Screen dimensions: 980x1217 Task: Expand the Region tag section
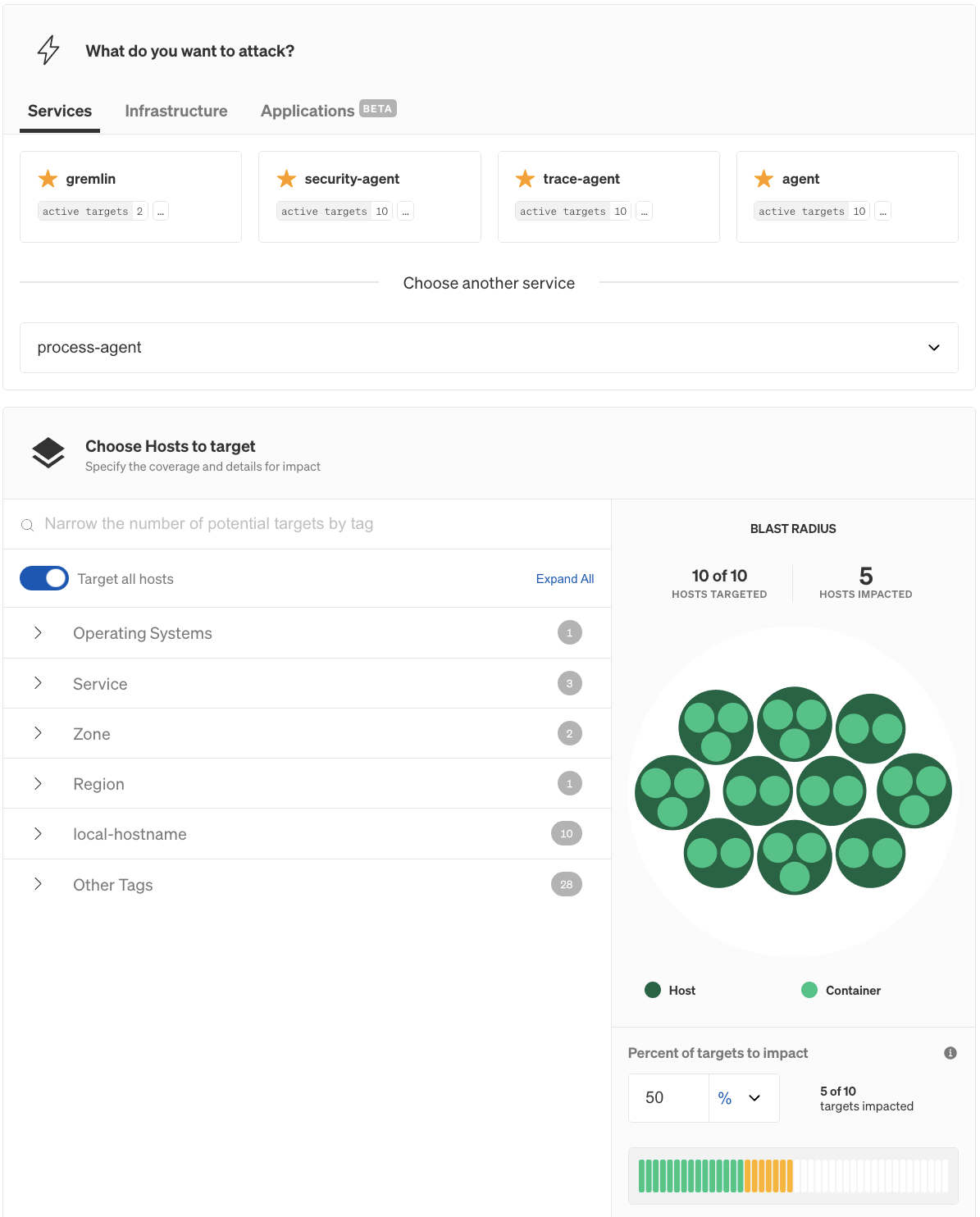coord(38,784)
